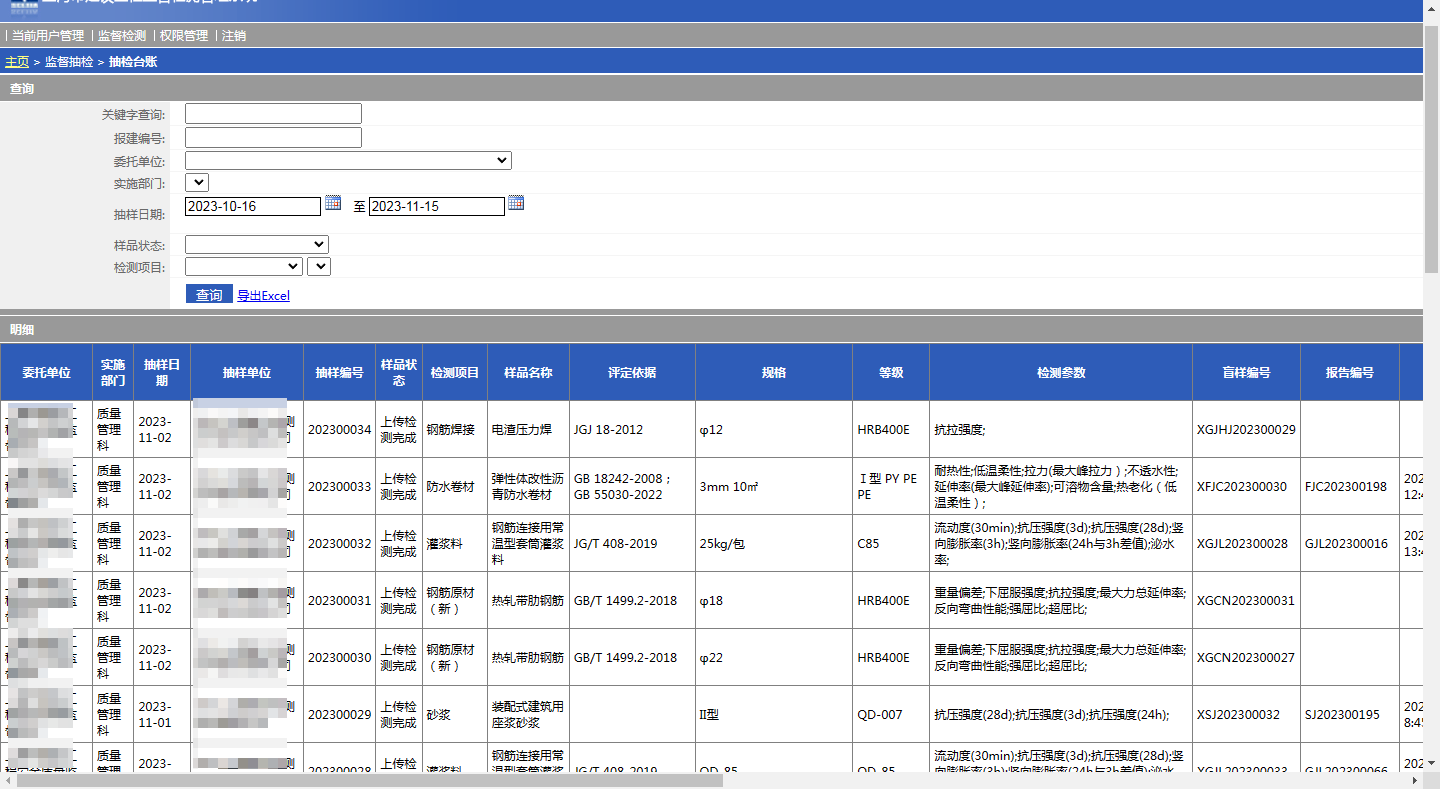Open the 实施部门 dropdown
Screen dimensions: 1440x789
pyautogui.click(x=197, y=182)
